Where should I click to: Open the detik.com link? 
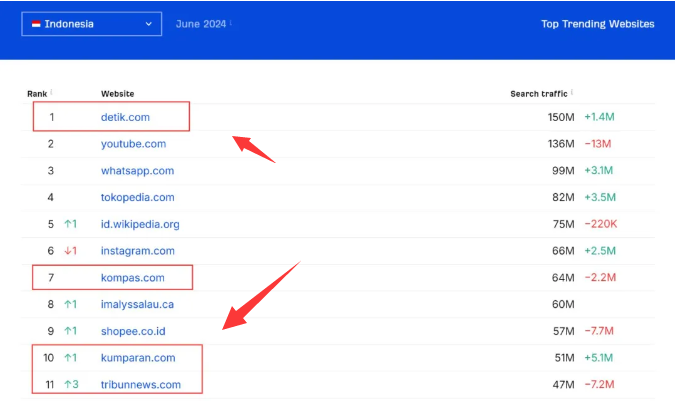coord(125,117)
